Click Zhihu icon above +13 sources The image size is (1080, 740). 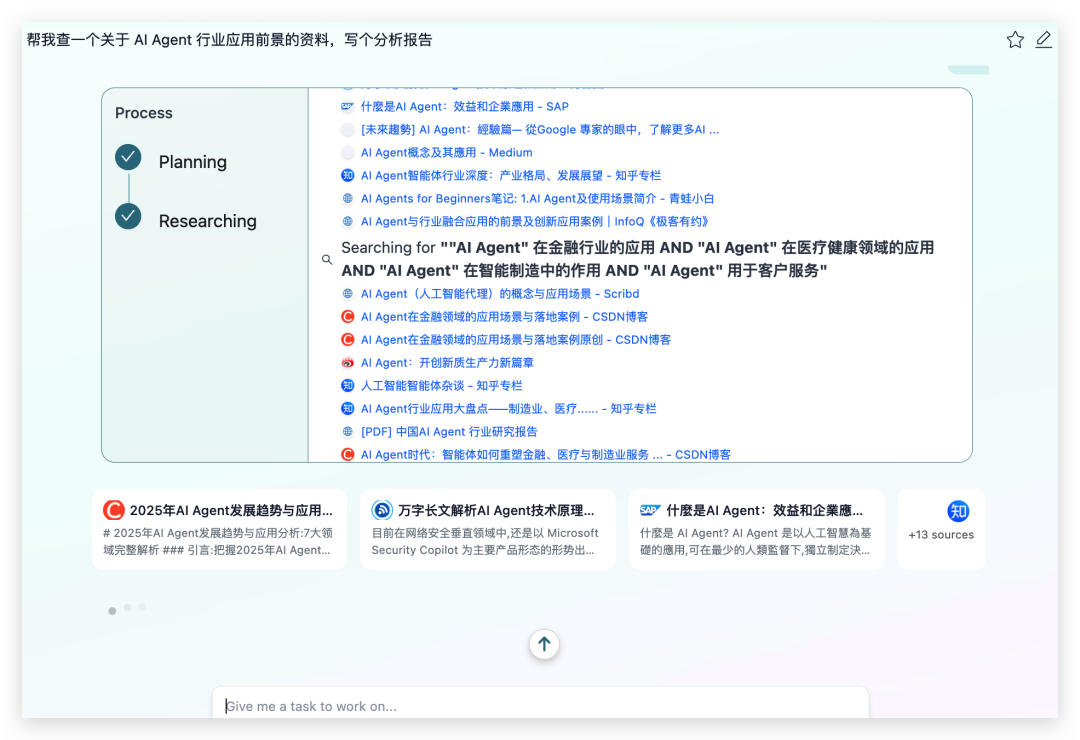tap(958, 511)
